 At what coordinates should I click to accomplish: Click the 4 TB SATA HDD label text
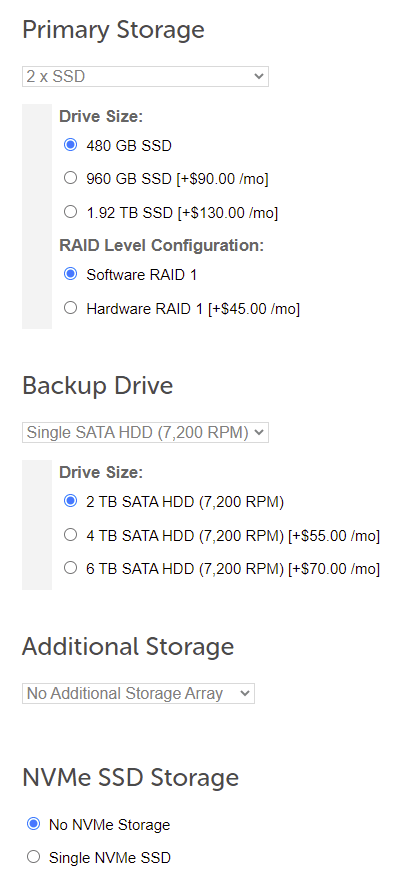point(233,536)
